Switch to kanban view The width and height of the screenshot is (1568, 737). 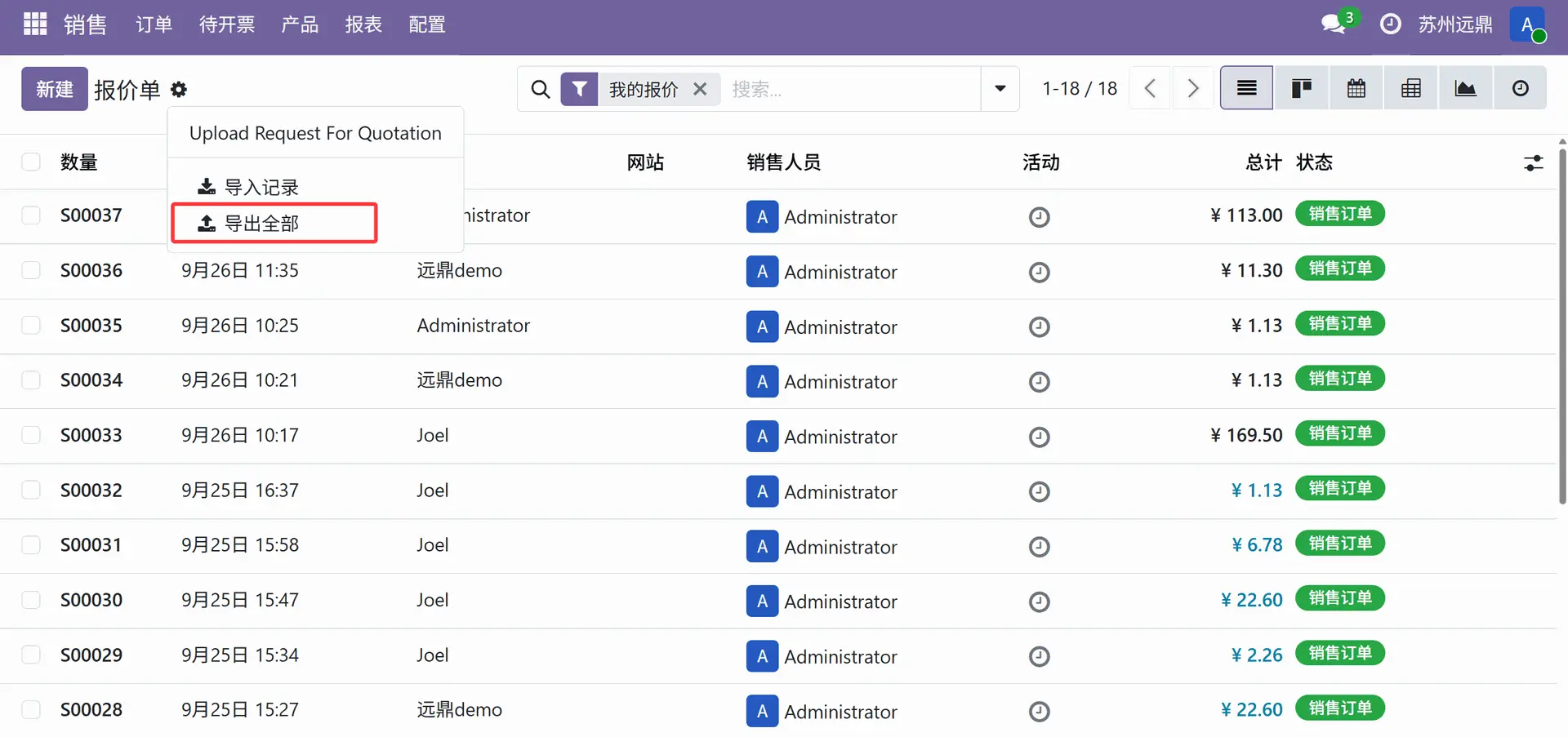pos(1301,88)
